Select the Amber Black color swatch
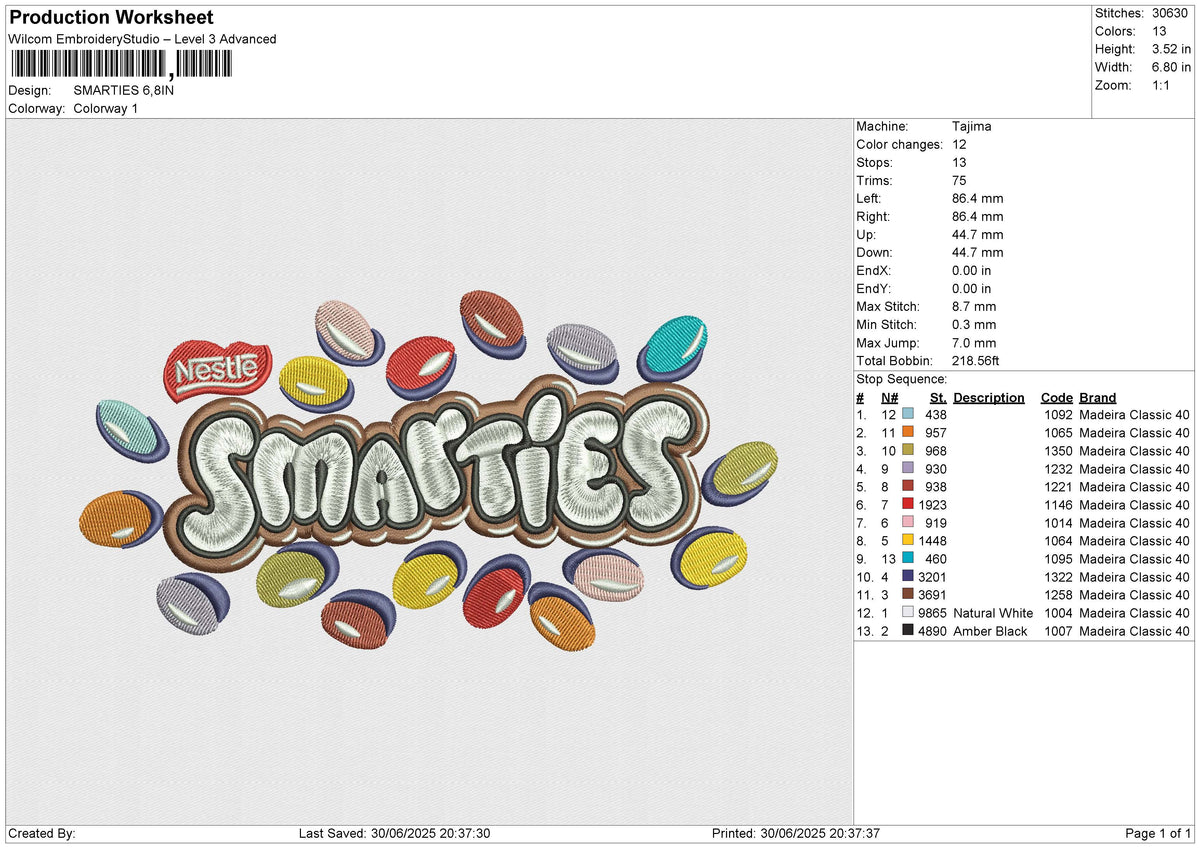 tap(908, 631)
